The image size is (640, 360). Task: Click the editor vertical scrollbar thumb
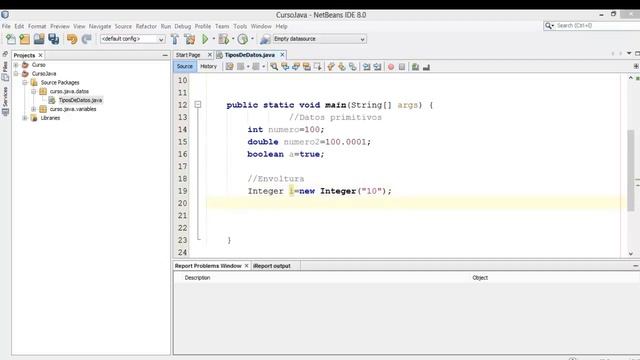631,170
